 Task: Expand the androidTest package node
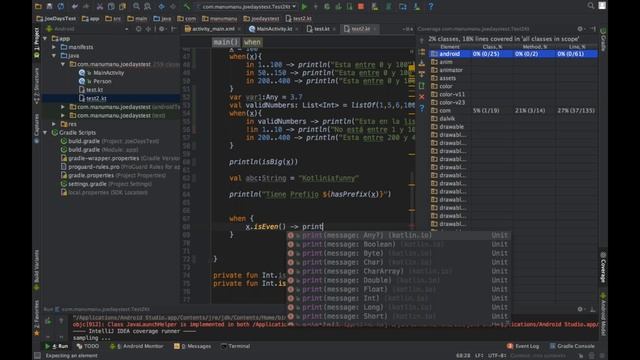(x=63, y=107)
